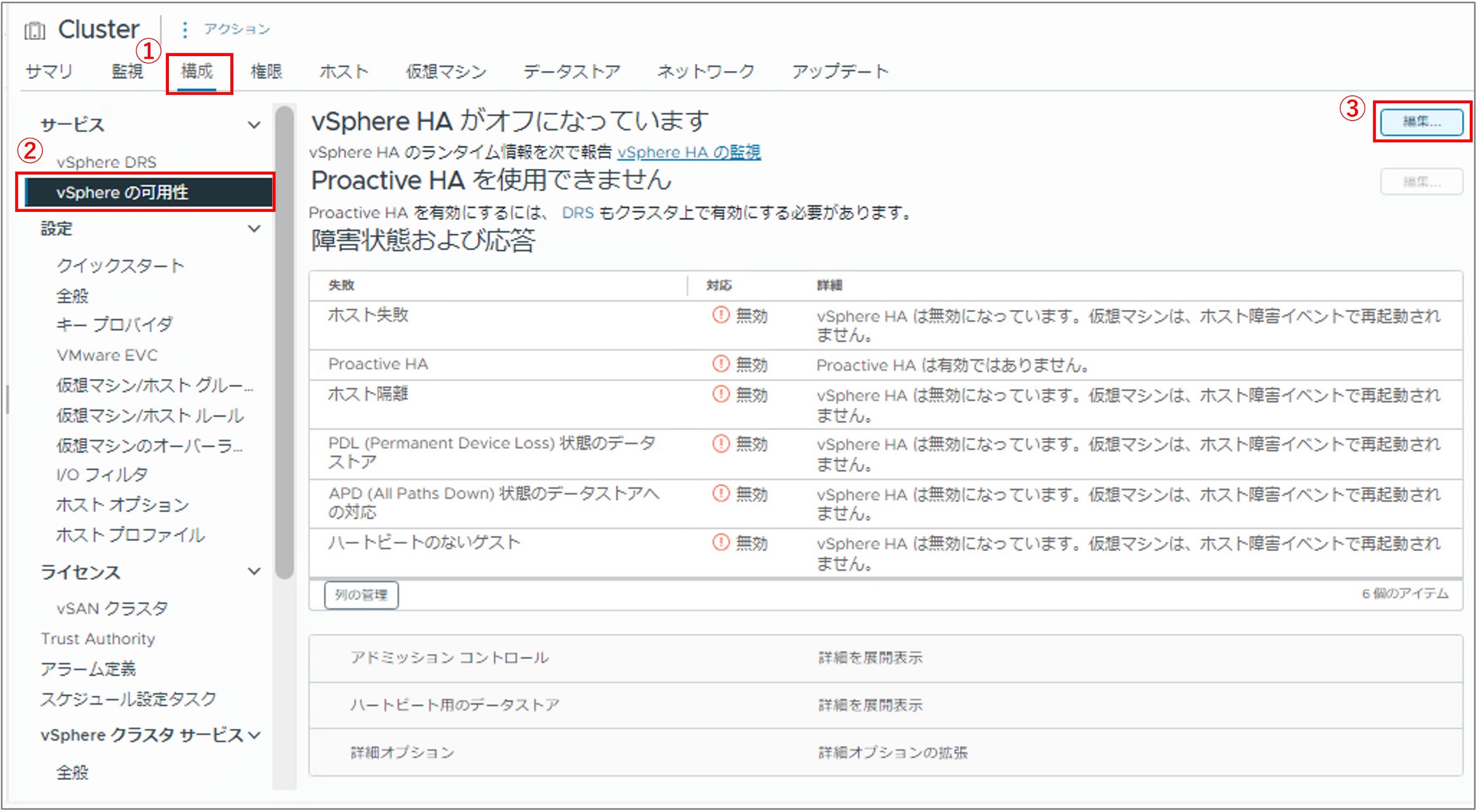1476x812 pixels.
Task: Sort by the 失敗 column header
Action: pos(341,285)
